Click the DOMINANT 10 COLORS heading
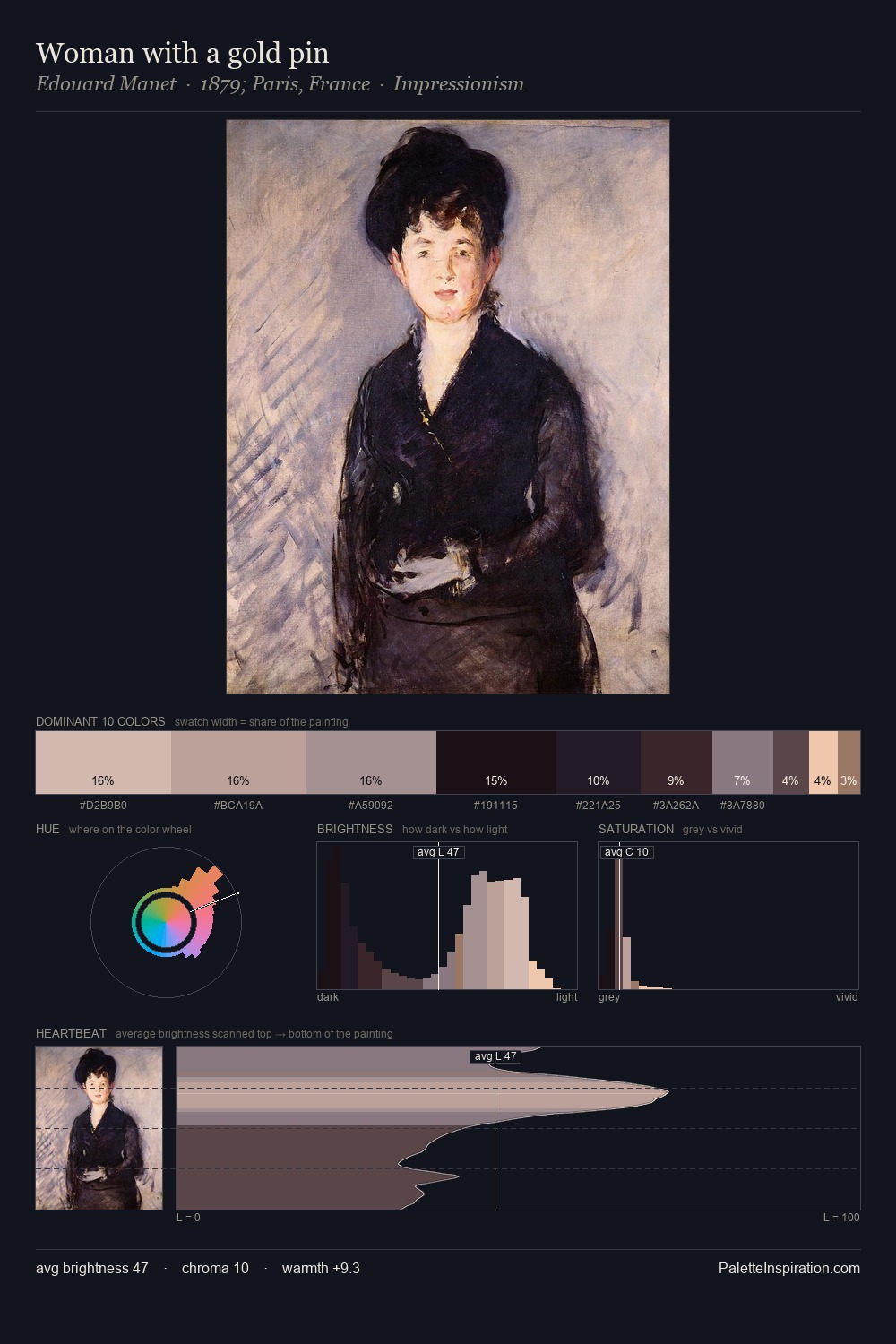 100,721
